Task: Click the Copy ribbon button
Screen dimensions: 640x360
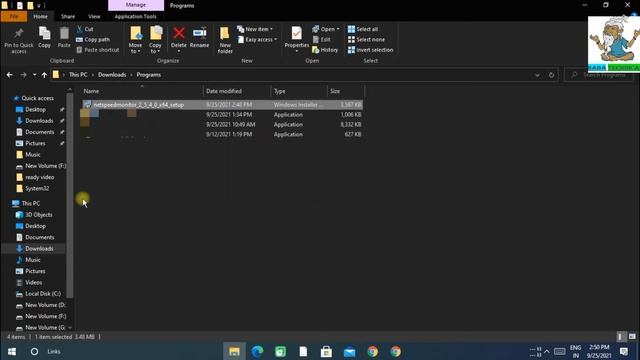Action: click(44, 38)
